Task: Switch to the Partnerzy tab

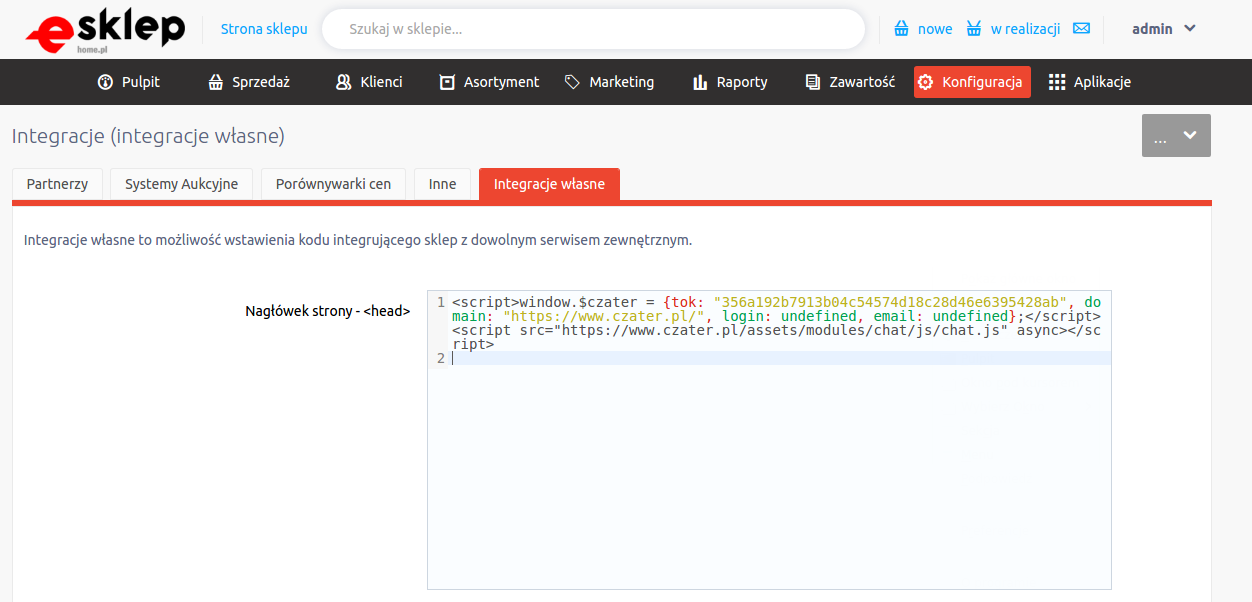Action: [57, 184]
